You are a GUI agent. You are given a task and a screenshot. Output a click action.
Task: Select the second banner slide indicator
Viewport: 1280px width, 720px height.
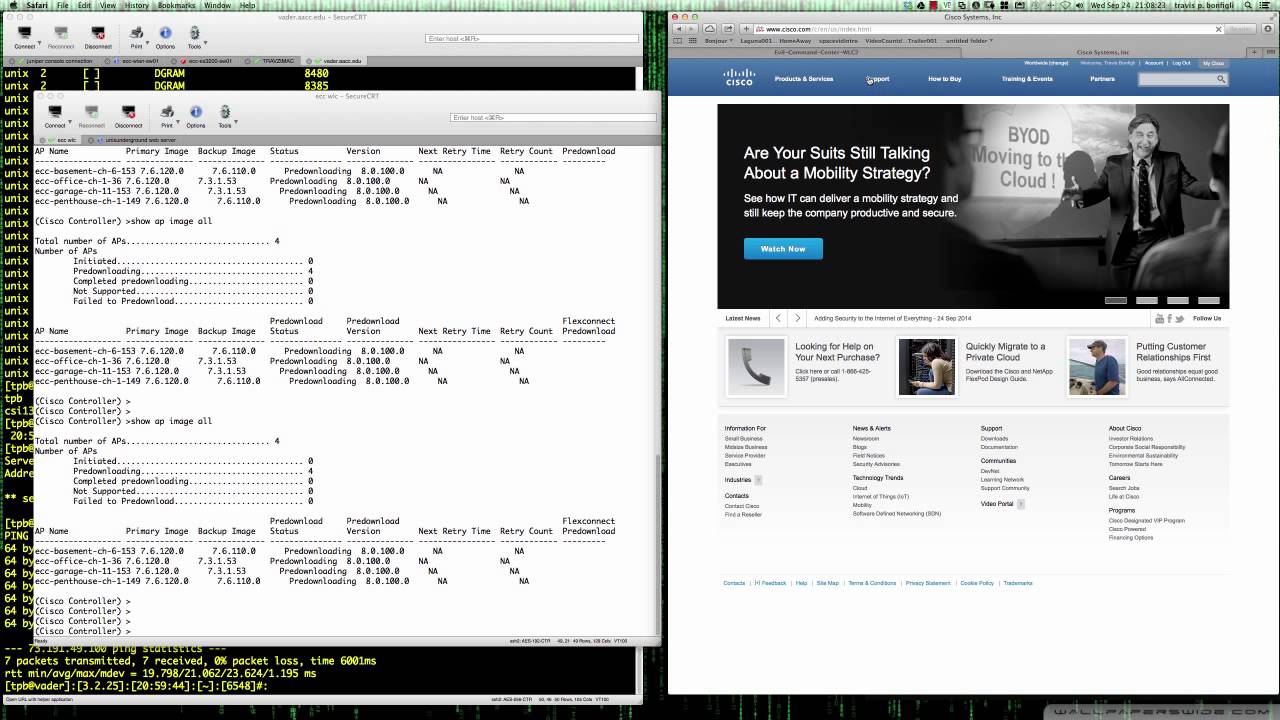(x=1147, y=300)
